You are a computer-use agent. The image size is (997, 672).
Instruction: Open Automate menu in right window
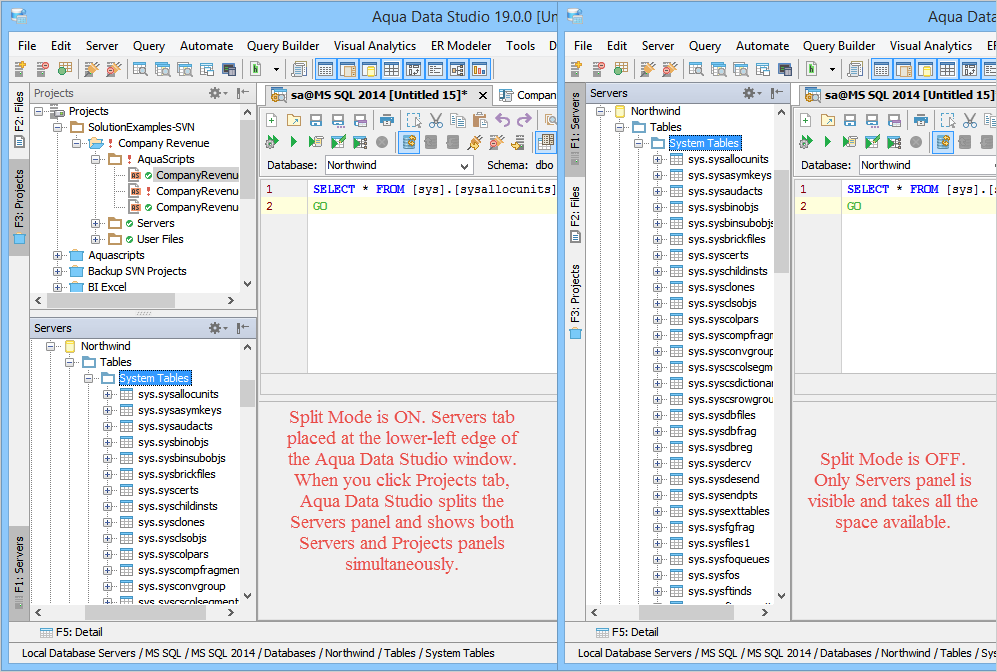(762, 46)
